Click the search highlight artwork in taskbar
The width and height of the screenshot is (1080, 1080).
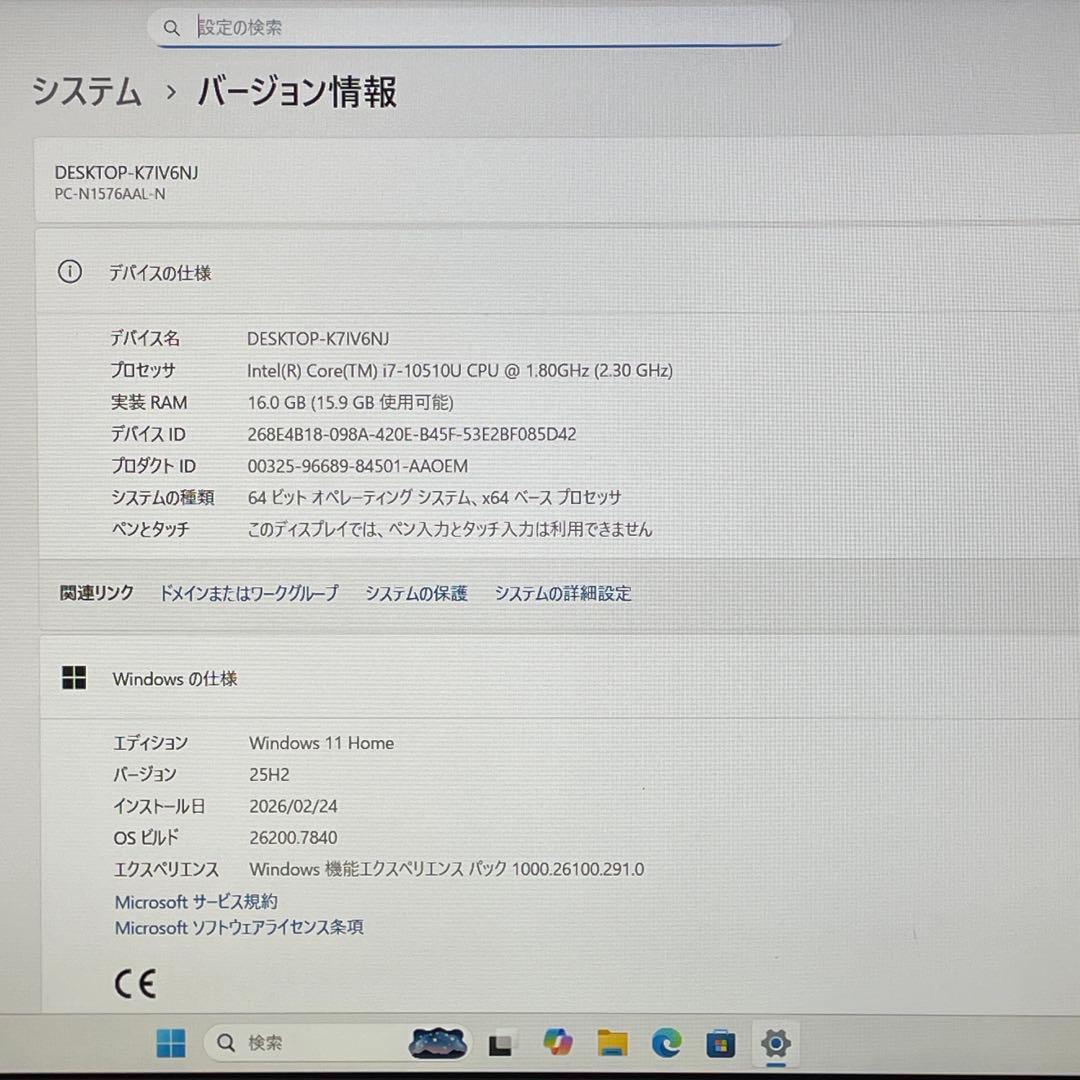438,1043
